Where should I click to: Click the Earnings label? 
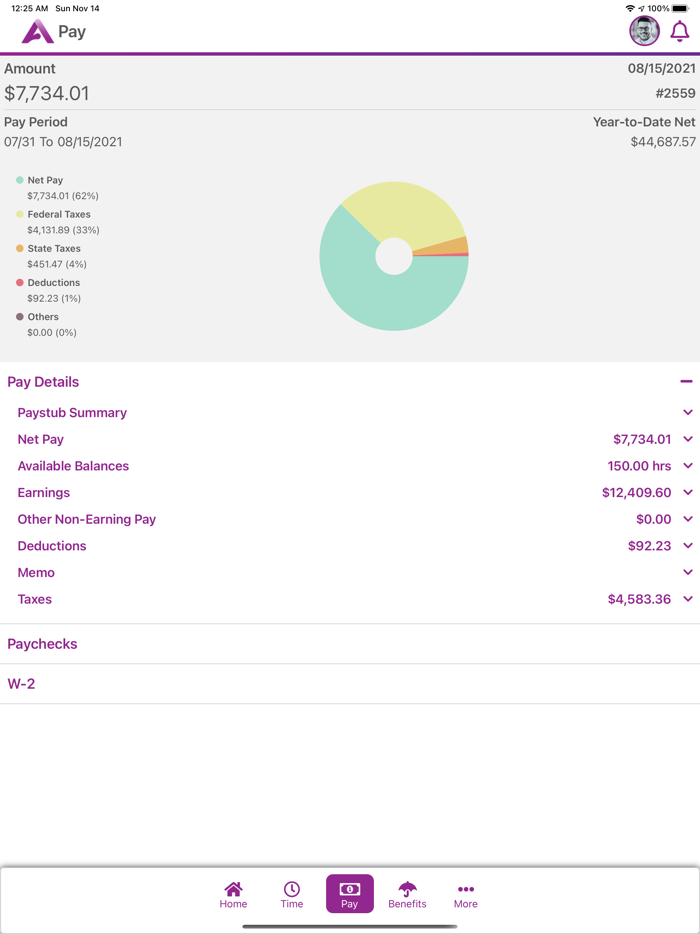(43, 493)
